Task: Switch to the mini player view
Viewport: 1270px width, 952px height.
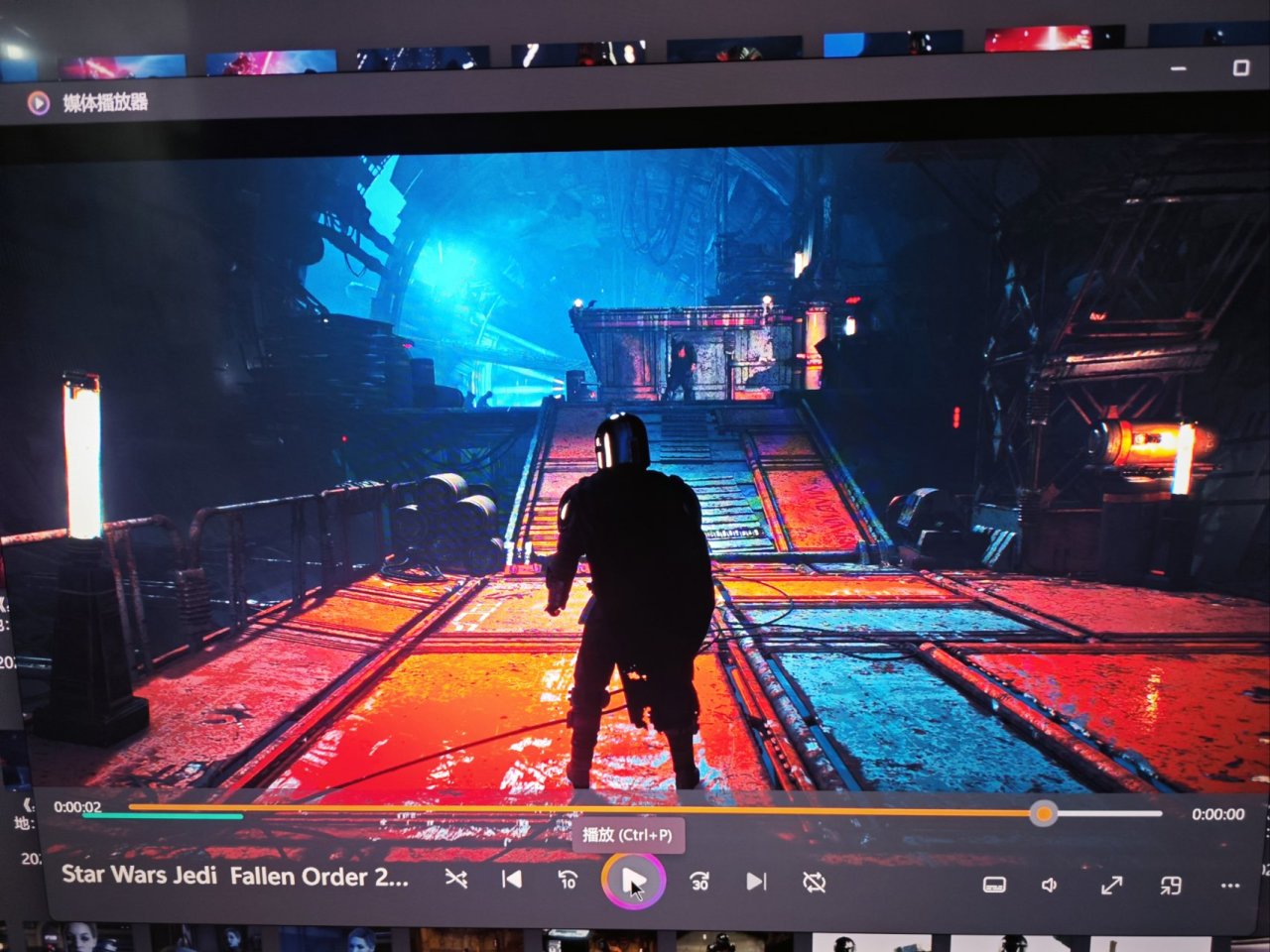Action: pyautogui.click(x=1171, y=885)
